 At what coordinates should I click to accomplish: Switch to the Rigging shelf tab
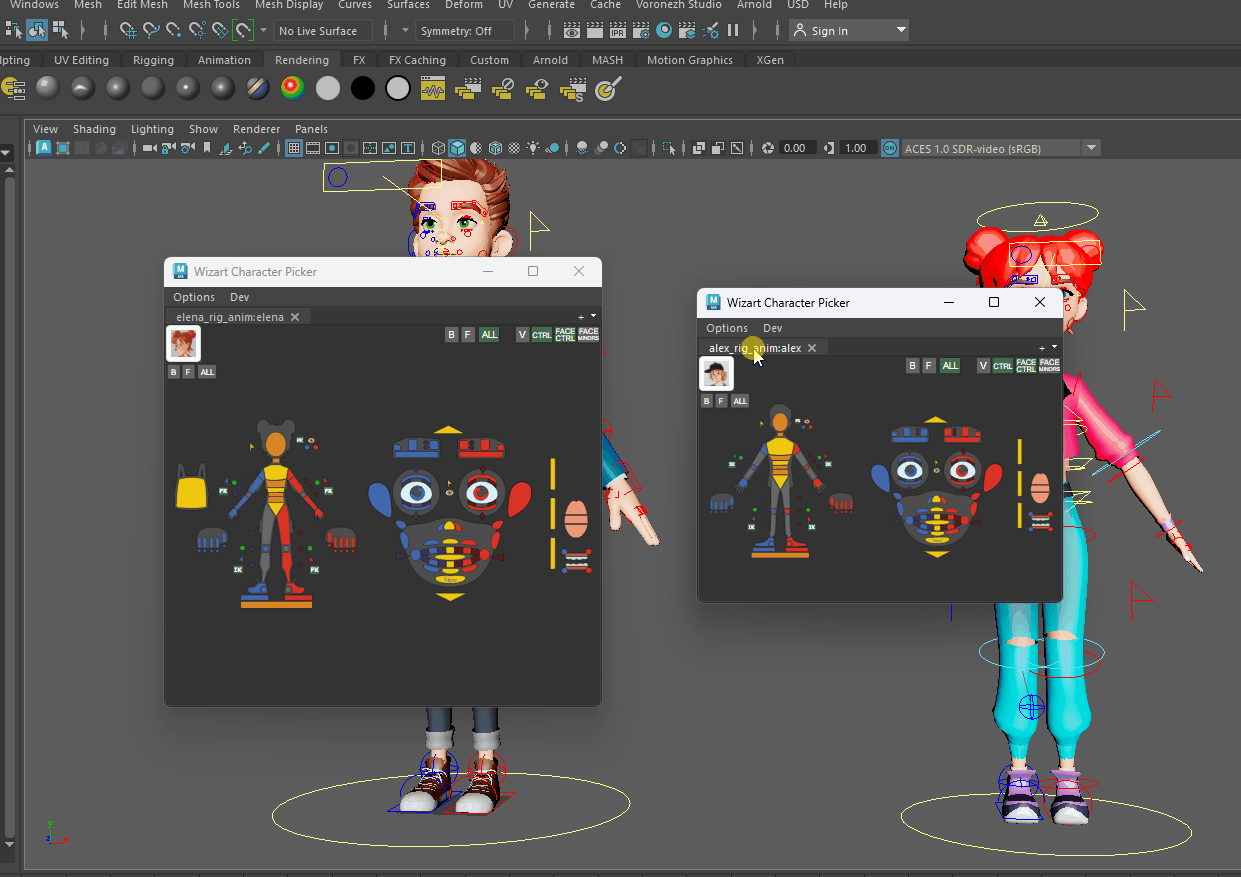[x=153, y=60]
